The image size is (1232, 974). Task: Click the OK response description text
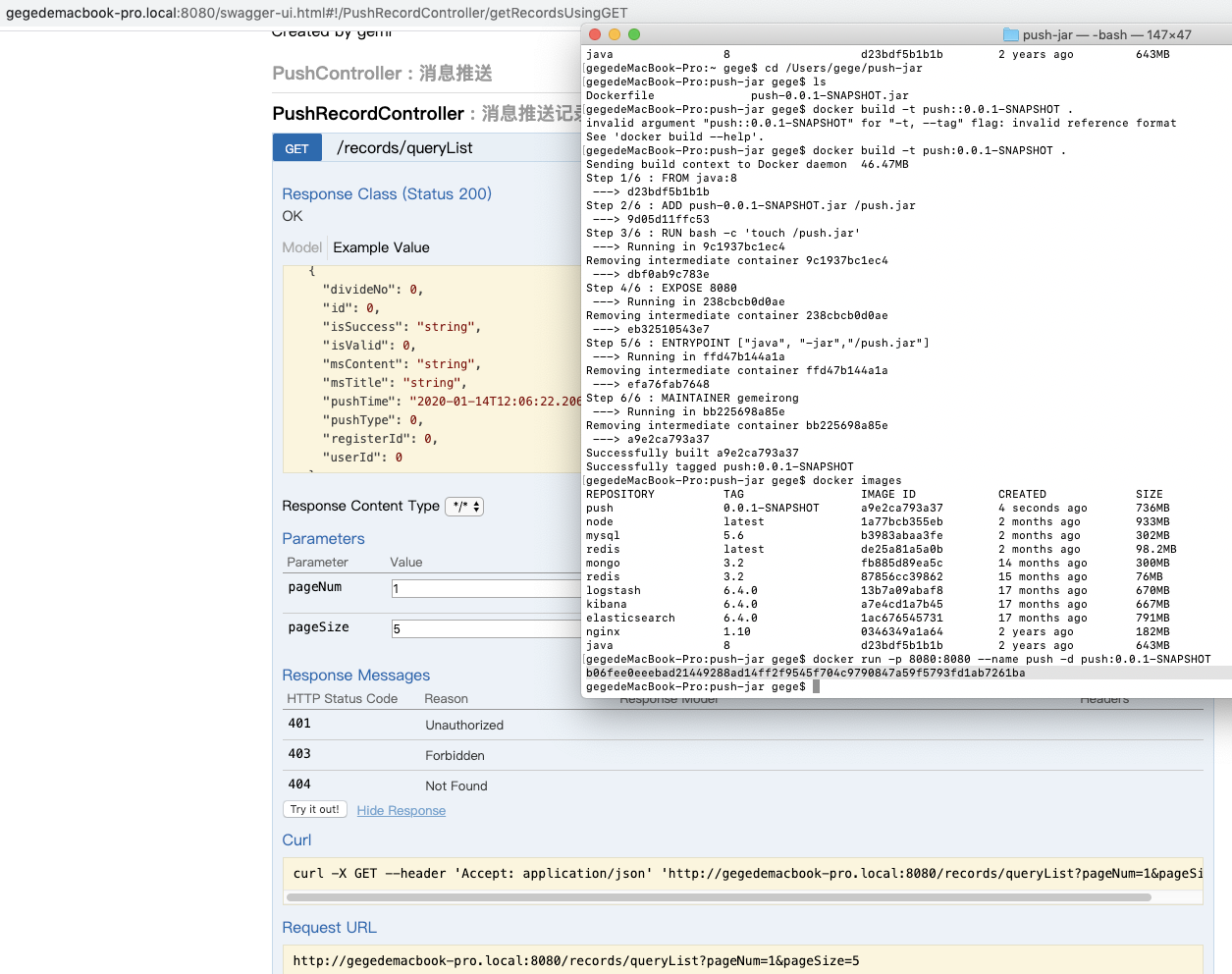293,216
